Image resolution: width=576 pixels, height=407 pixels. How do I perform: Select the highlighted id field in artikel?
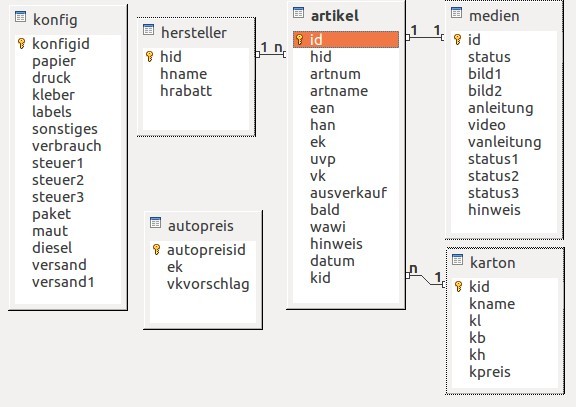point(346,39)
